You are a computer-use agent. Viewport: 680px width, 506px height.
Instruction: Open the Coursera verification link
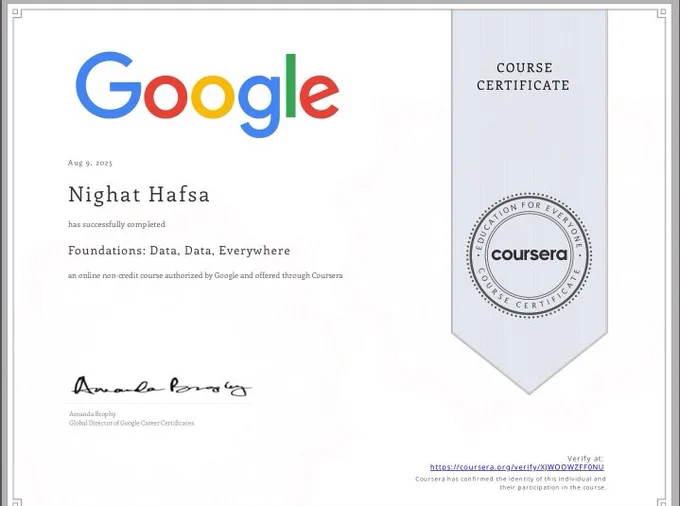click(517, 467)
